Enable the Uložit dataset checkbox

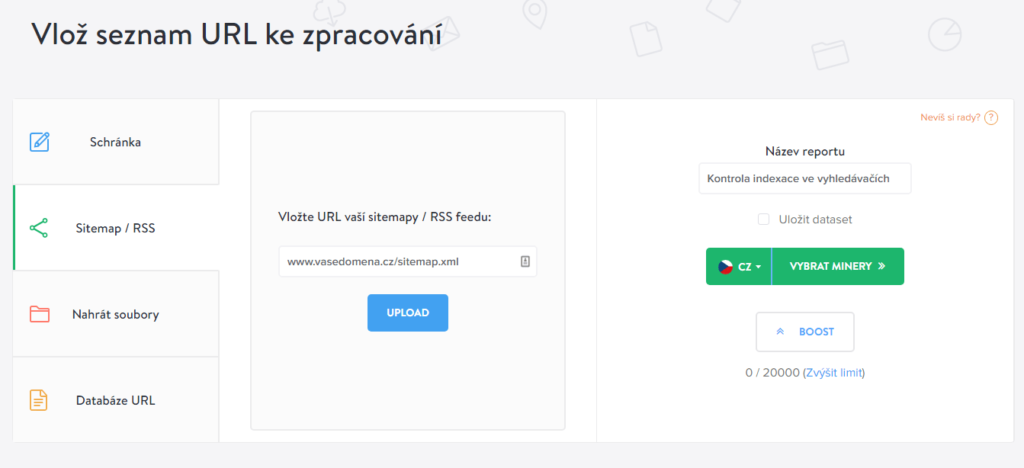click(763, 219)
